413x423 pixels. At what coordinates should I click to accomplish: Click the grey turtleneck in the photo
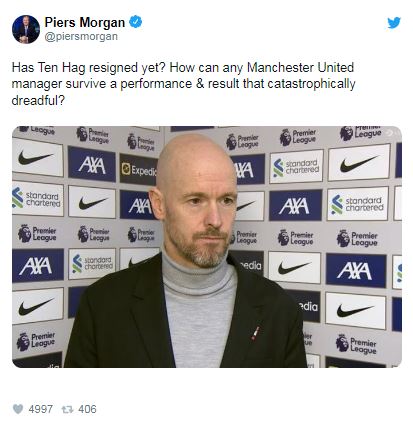[199, 310]
